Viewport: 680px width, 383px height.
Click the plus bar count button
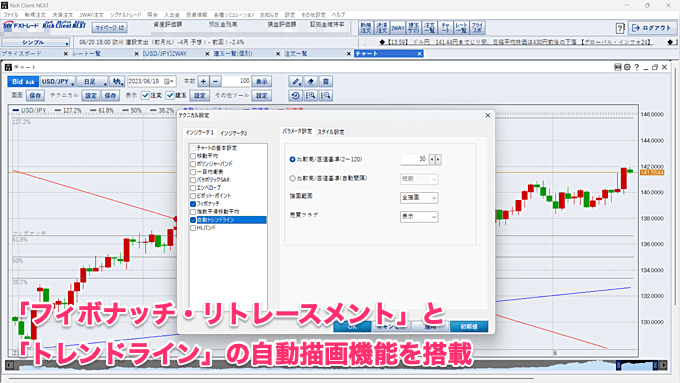[203, 81]
